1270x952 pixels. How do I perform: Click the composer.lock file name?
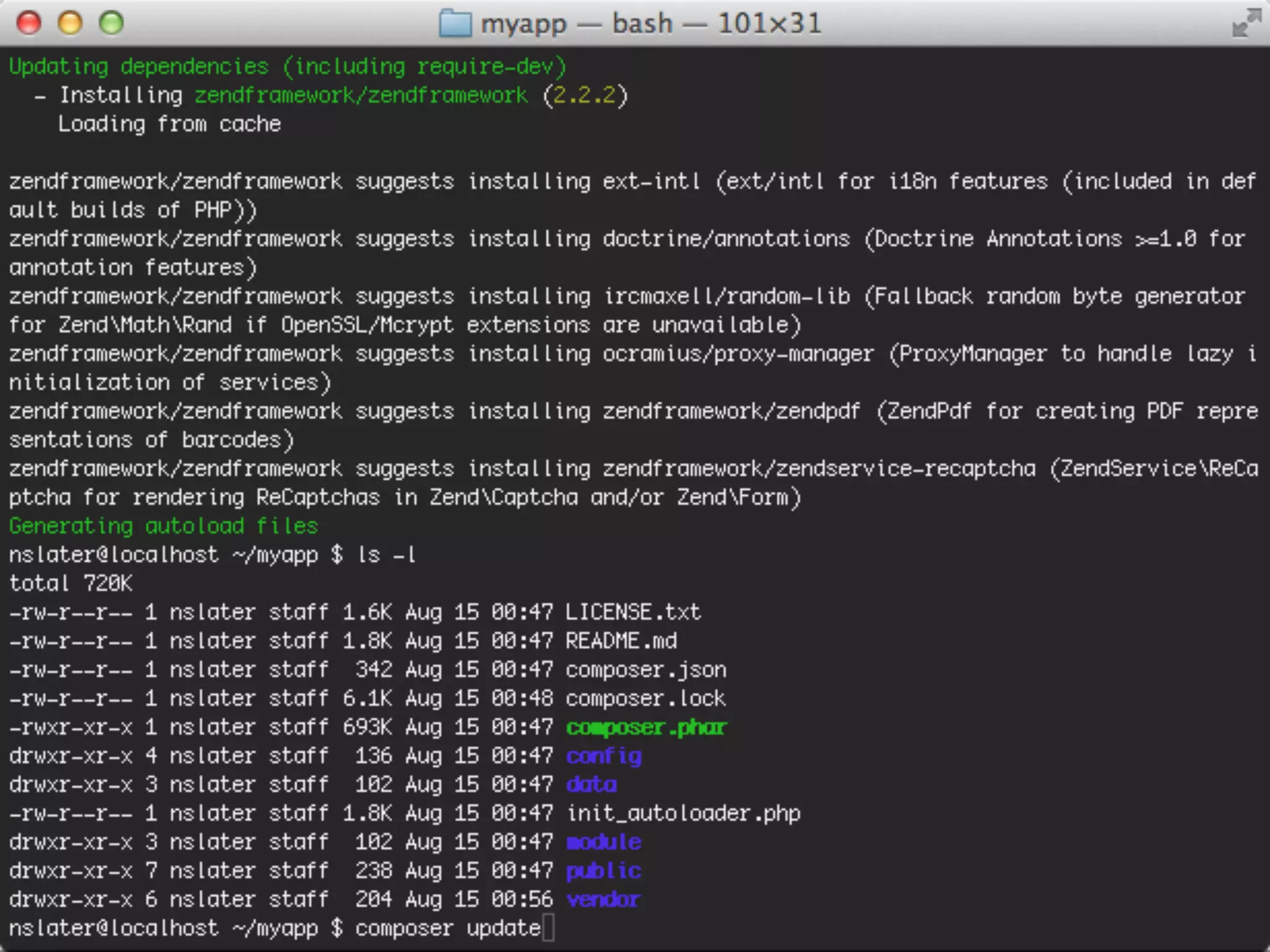[646, 699]
